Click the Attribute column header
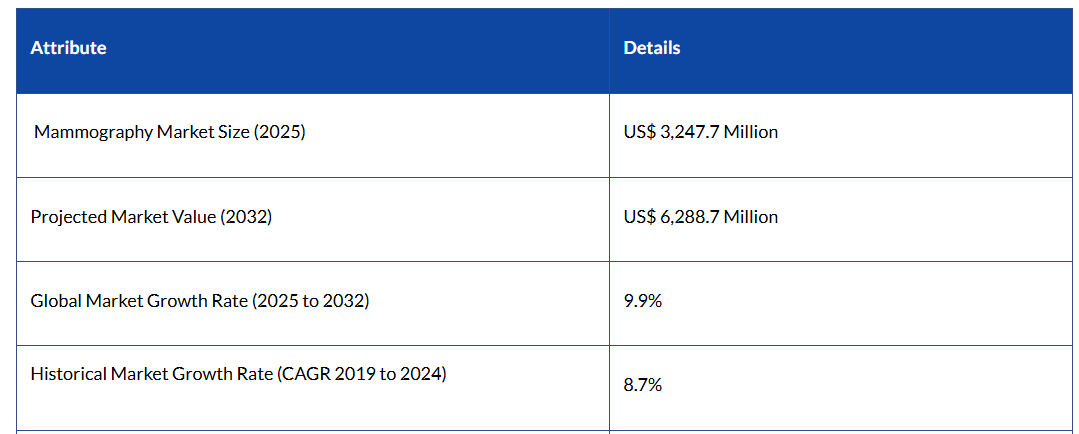Image resolution: width=1079 pixels, height=434 pixels. click(x=68, y=48)
